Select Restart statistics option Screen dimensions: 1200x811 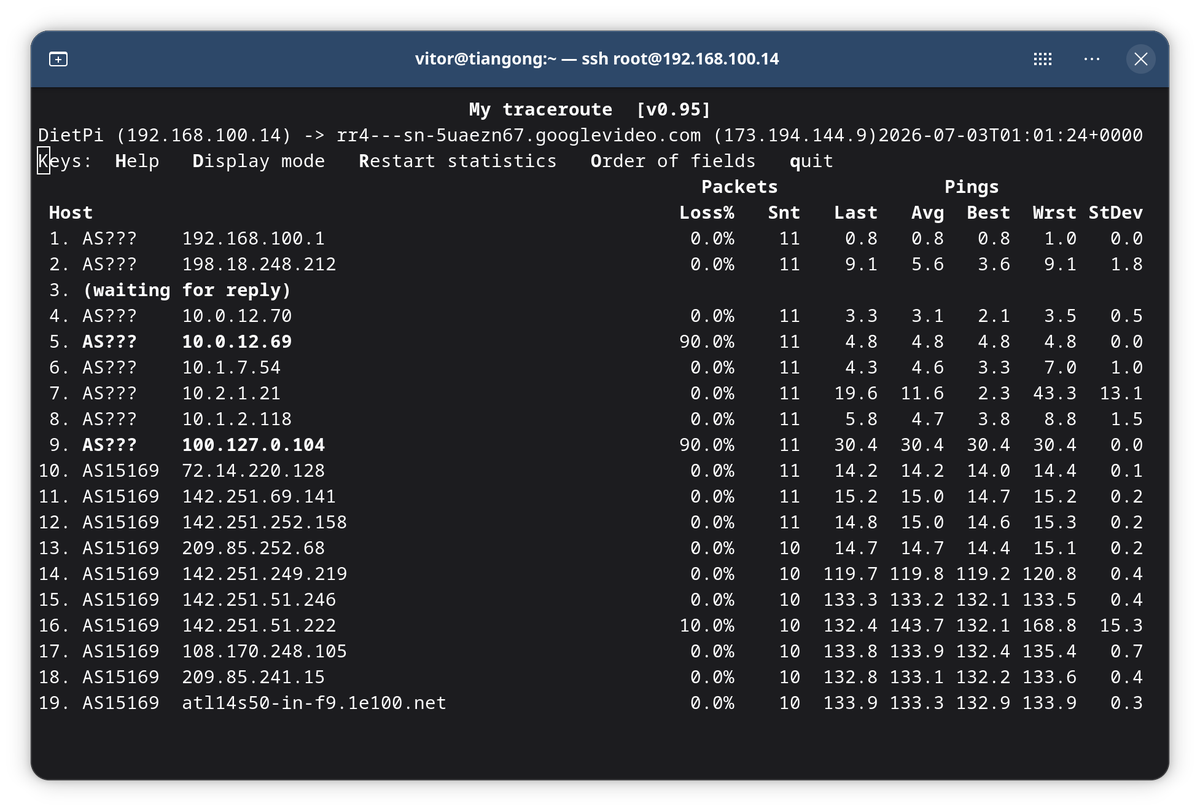tap(458, 161)
